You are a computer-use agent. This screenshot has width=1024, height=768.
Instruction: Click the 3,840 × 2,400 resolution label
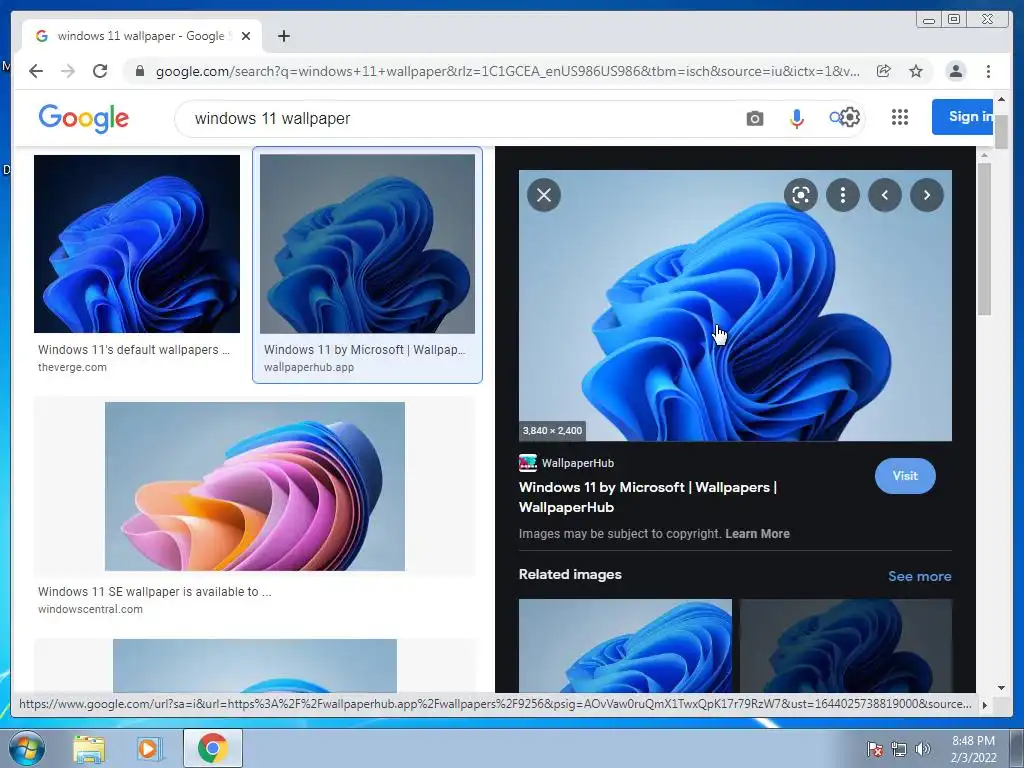point(552,430)
